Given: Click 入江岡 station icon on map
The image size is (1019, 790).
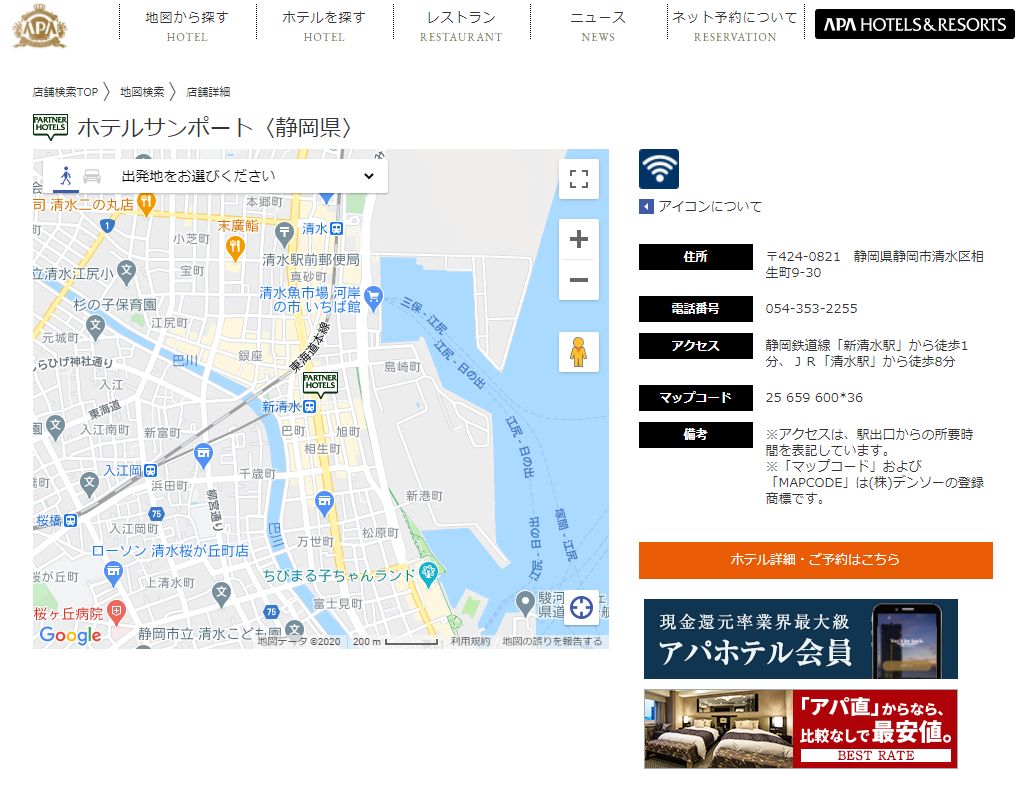Looking at the screenshot, I should (150, 470).
